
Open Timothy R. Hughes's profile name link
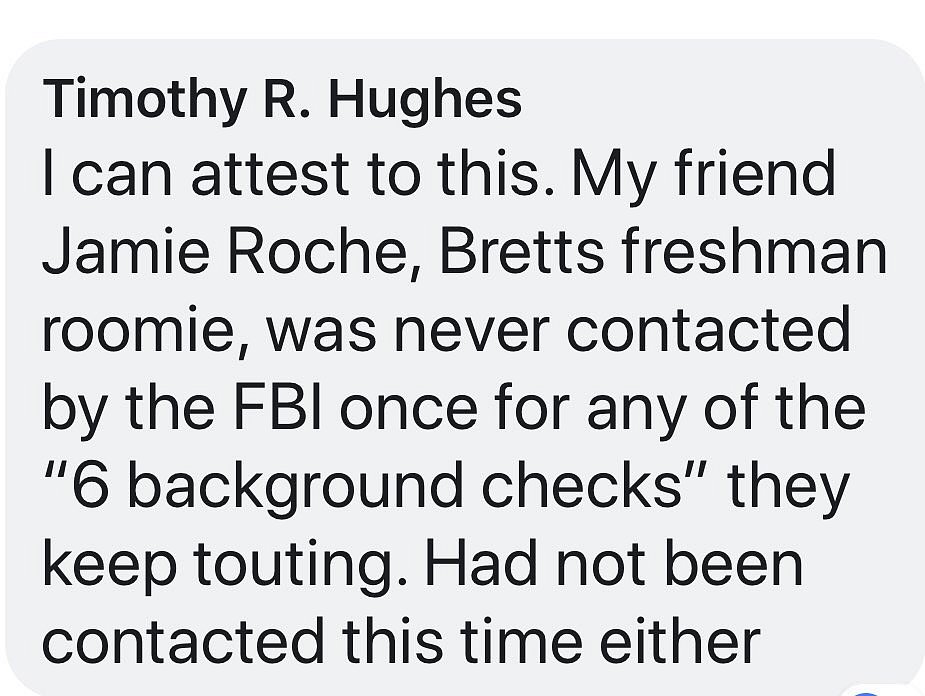(283, 100)
